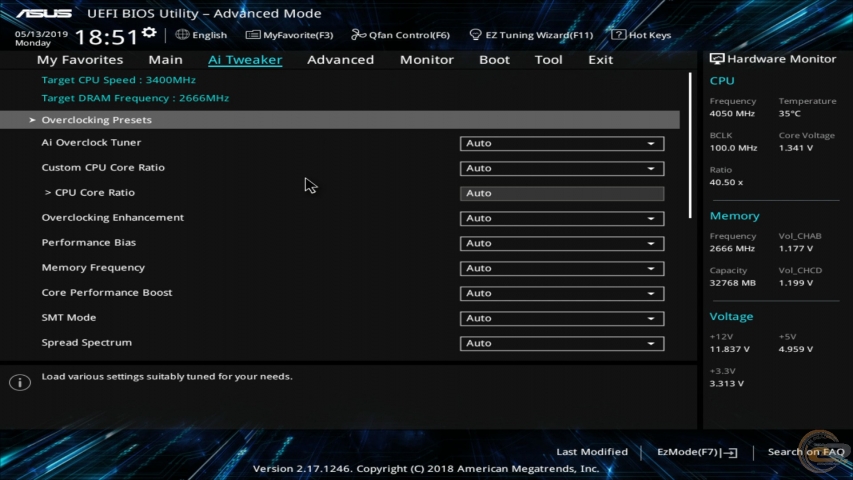
Task: Click the 18:51 clock display
Action: pos(107,37)
